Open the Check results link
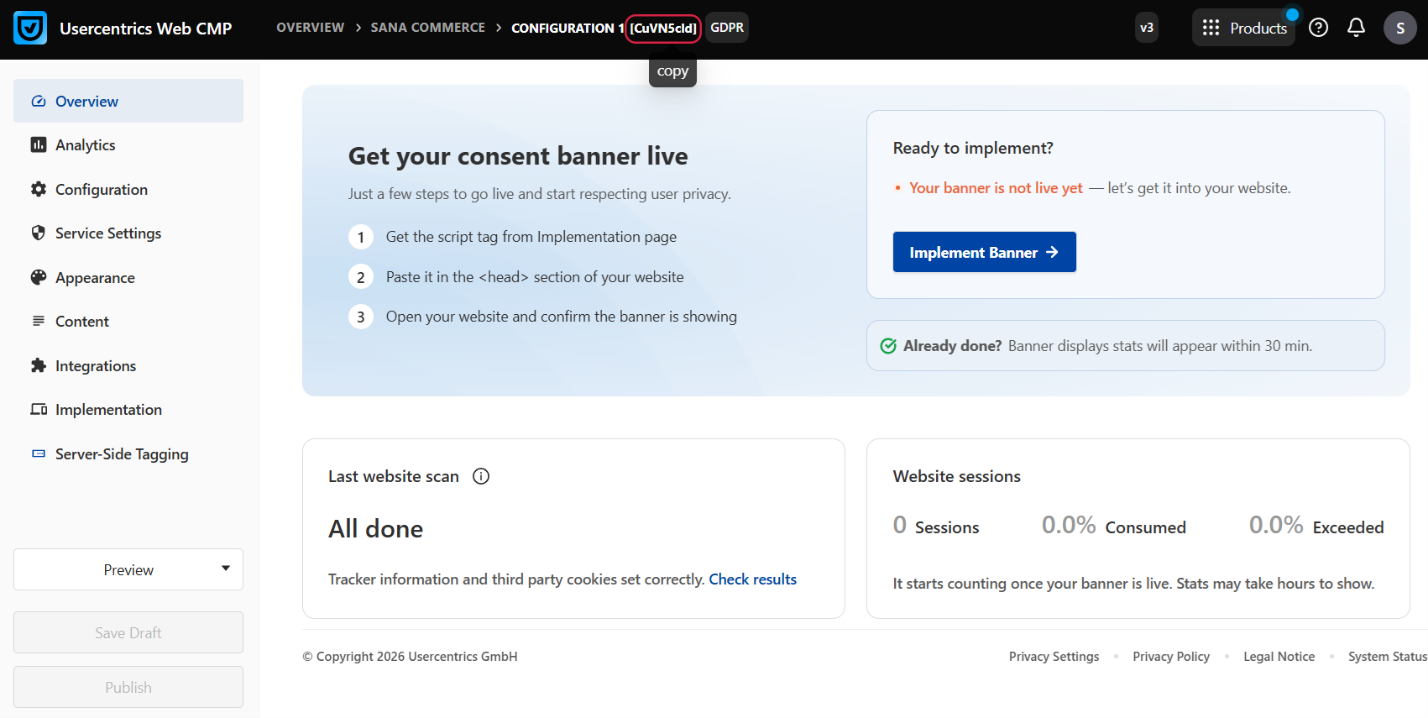Screen dimensions: 1428x718 tap(752, 579)
